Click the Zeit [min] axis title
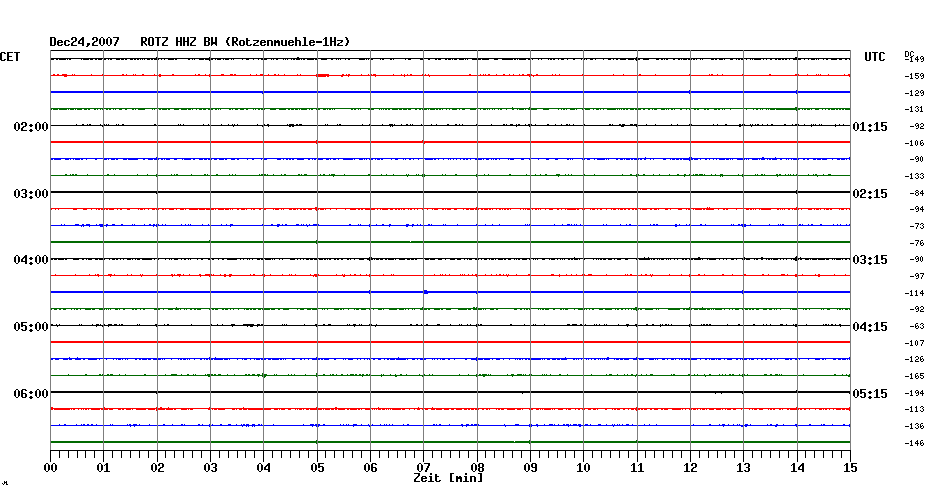 [448, 478]
